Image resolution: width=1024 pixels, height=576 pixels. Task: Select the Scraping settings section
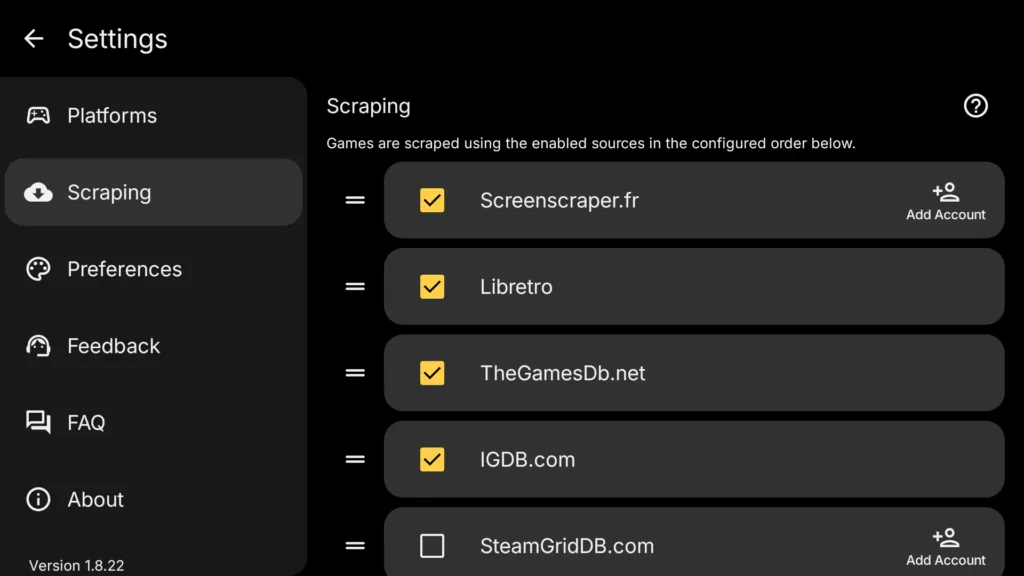(x=153, y=192)
